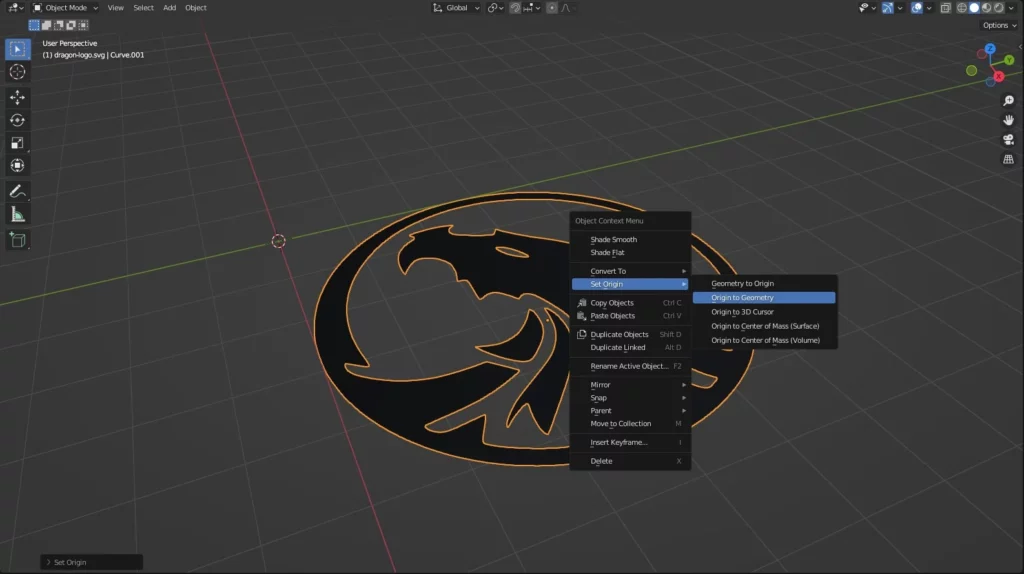Activate the 3D Cursor tool

tap(18, 72)
